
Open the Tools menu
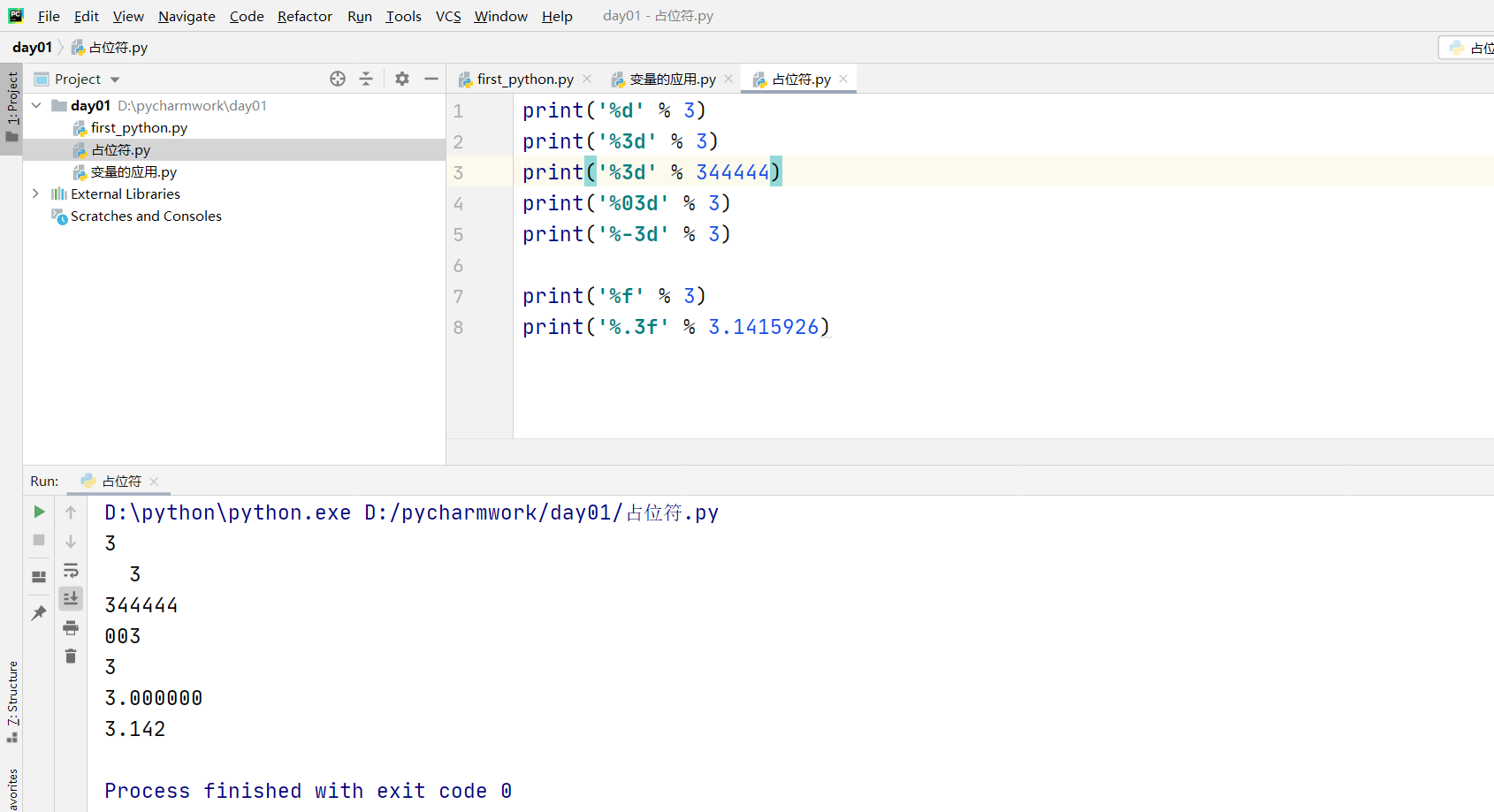tap(403, 16)
